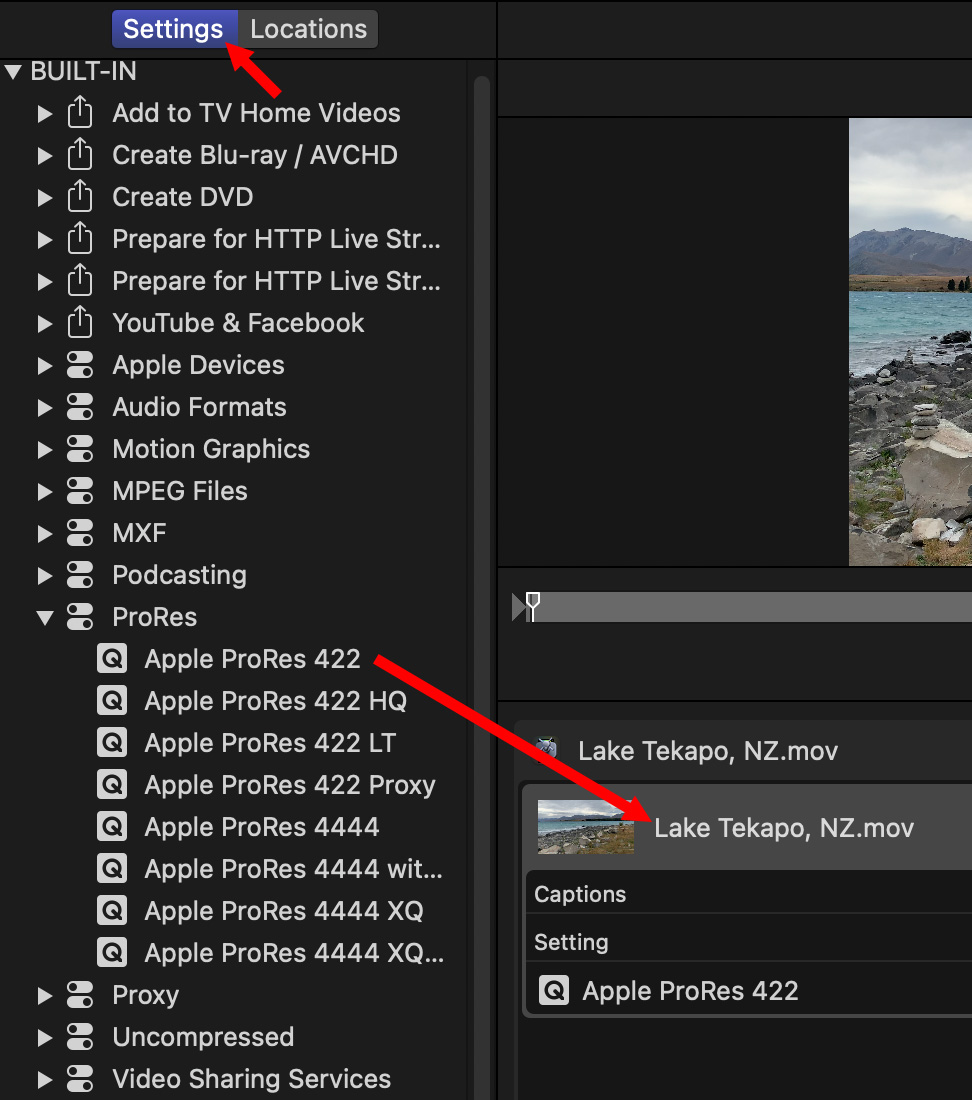972x1100 pixels.
Task: Click the Apple ProRes 4444 XQ preset icon
Action: 111,911
